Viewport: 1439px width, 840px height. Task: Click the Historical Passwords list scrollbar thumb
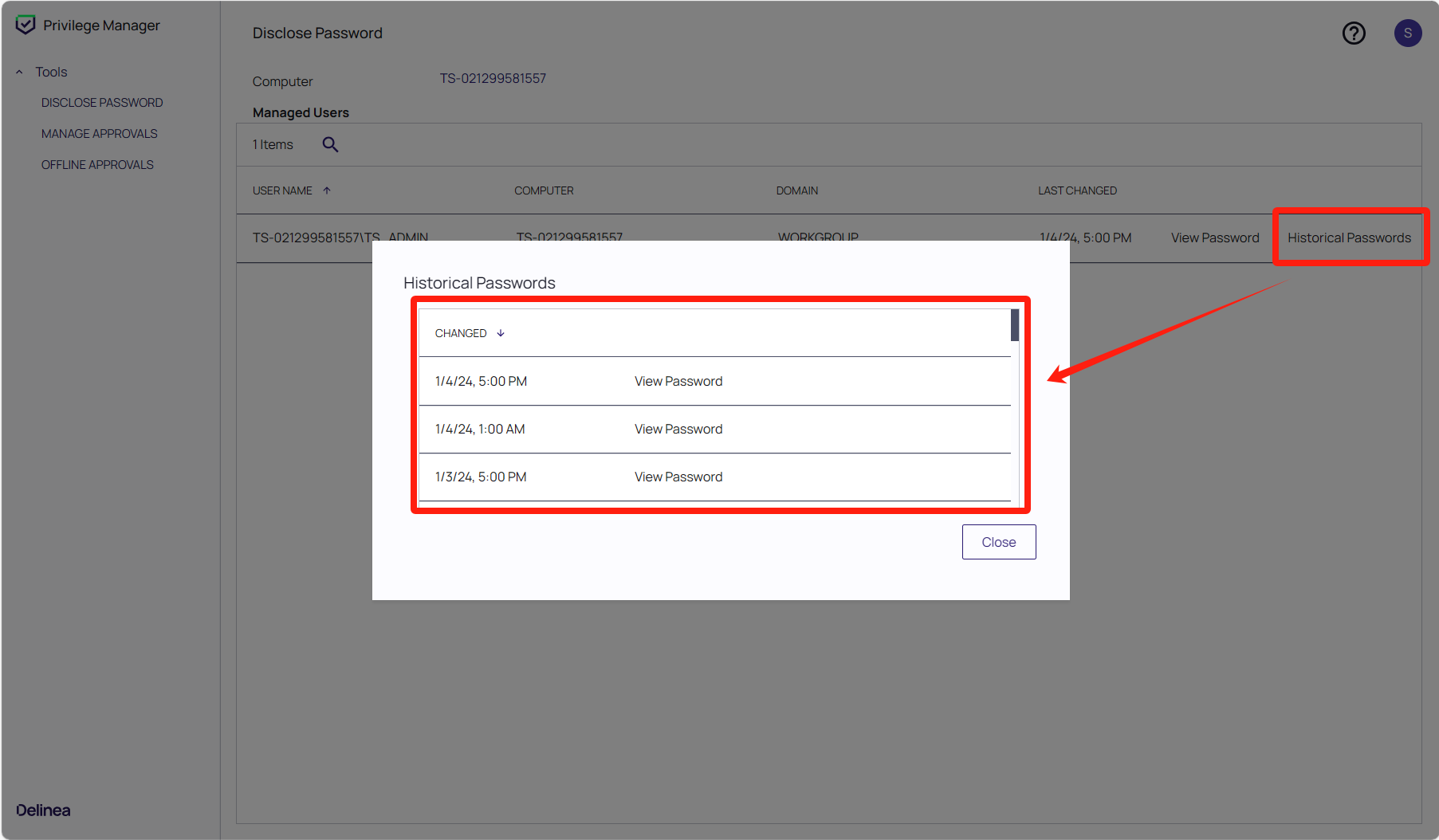[1015, 325]
